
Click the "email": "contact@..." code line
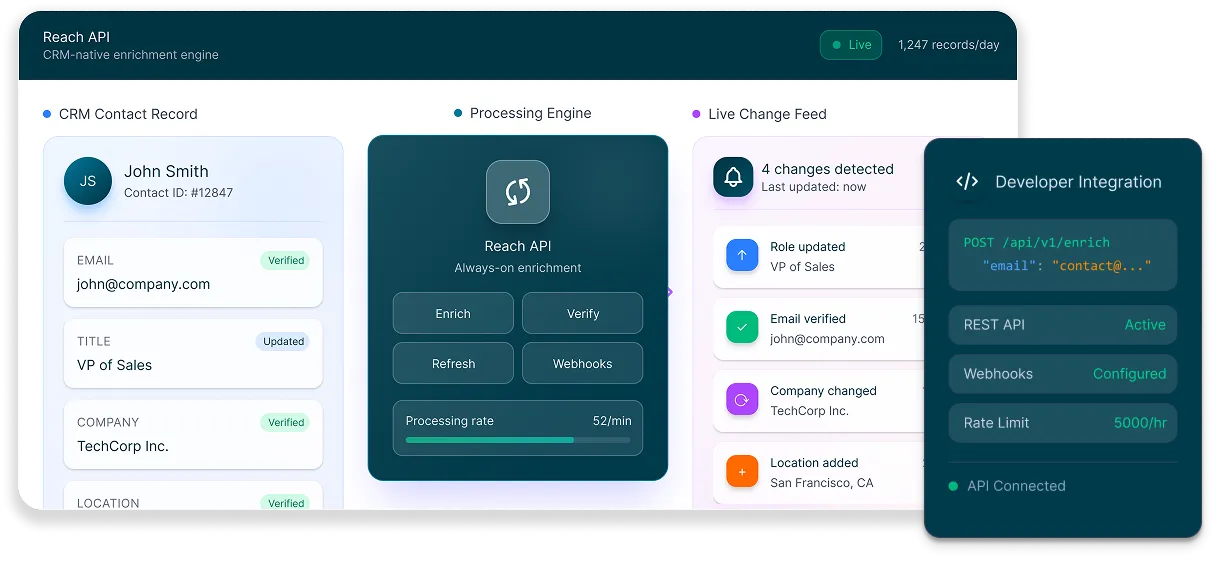(1067, 265)
